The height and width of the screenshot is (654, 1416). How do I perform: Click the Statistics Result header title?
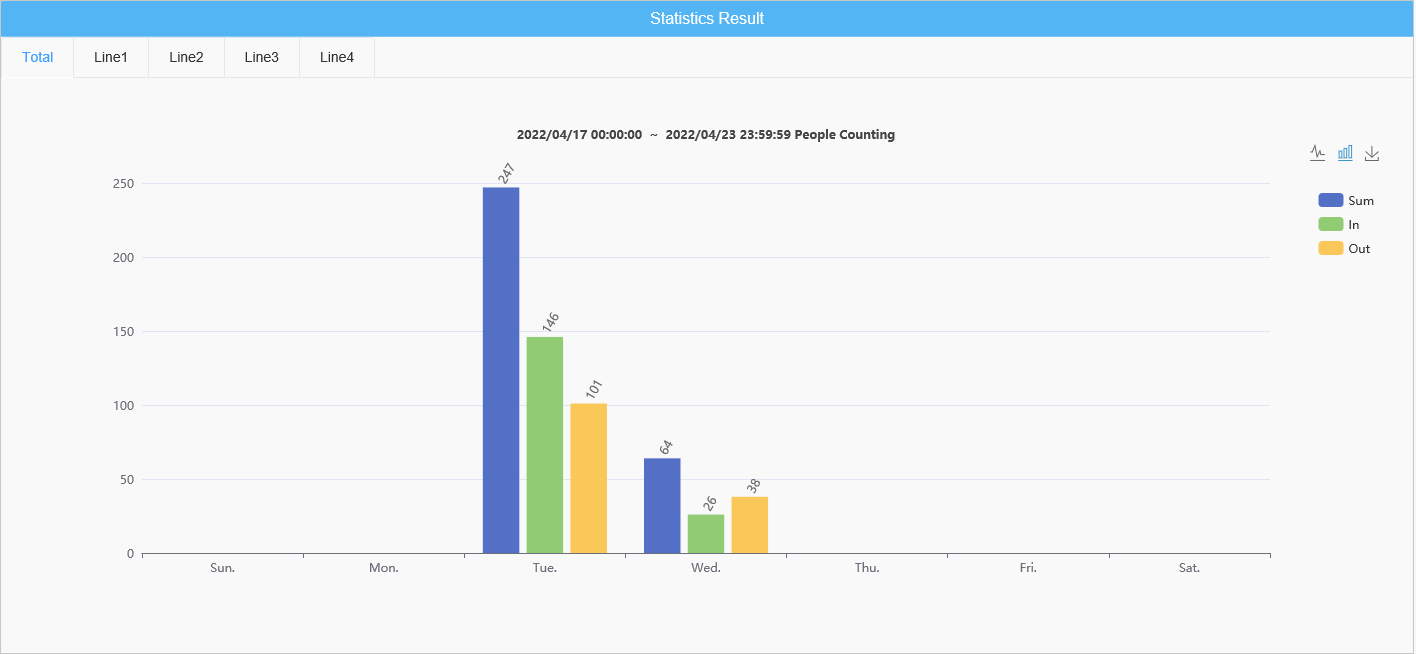pyautogui.click(x=707, y=19)
